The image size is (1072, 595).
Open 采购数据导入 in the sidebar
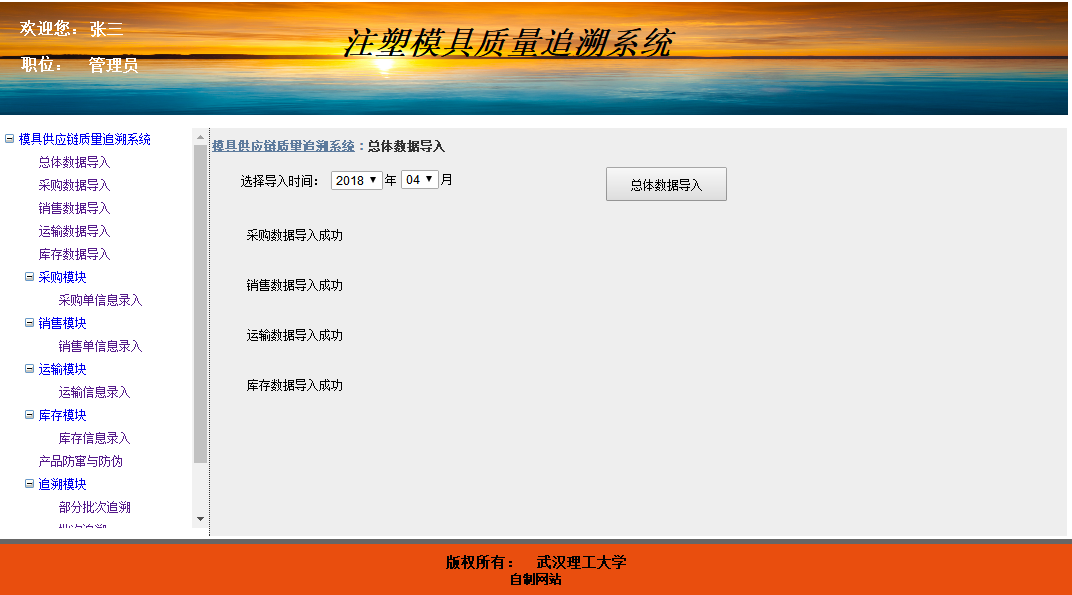(x=74, y=185)
